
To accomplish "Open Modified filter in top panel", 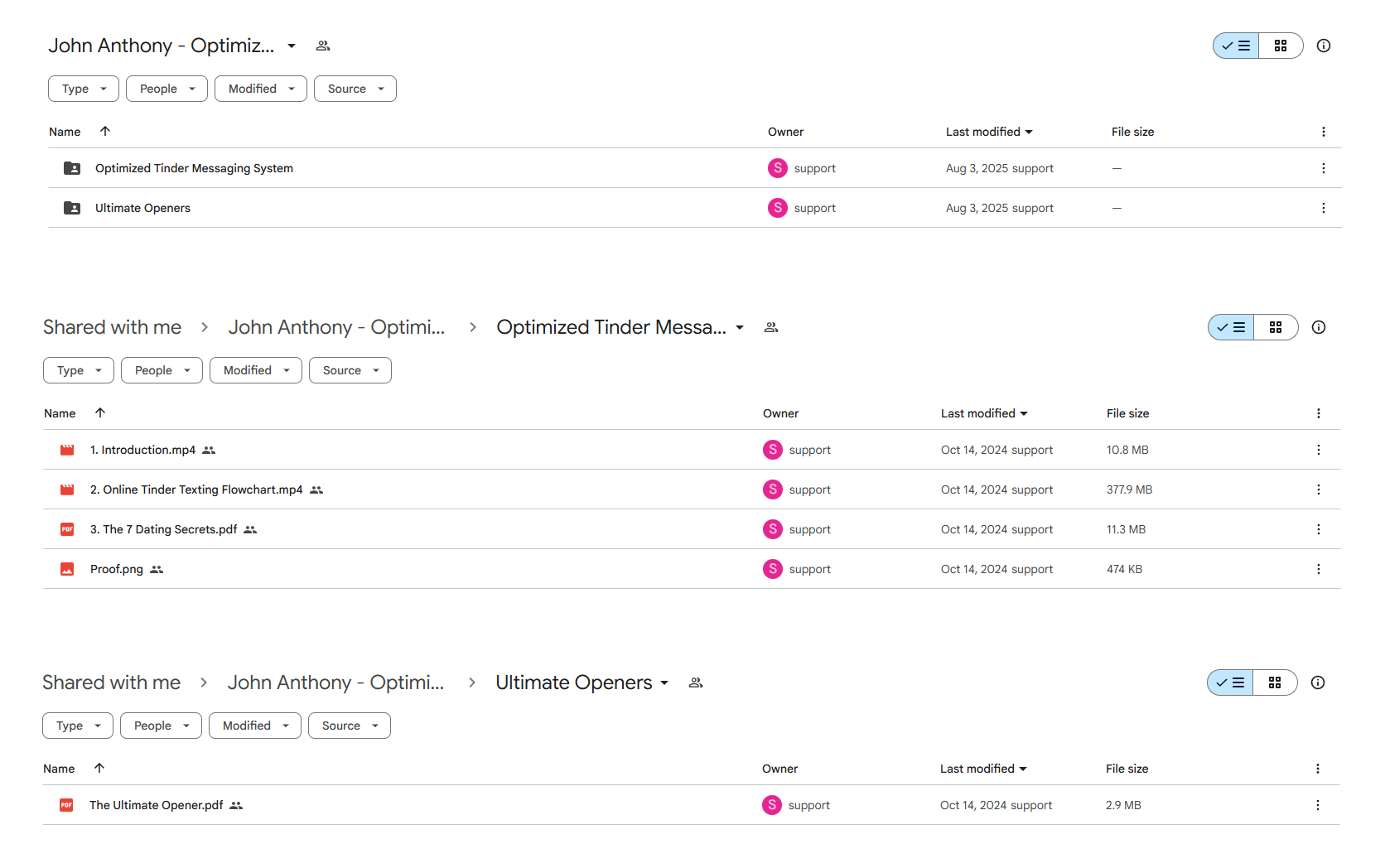I will click(x=261, y=89).
